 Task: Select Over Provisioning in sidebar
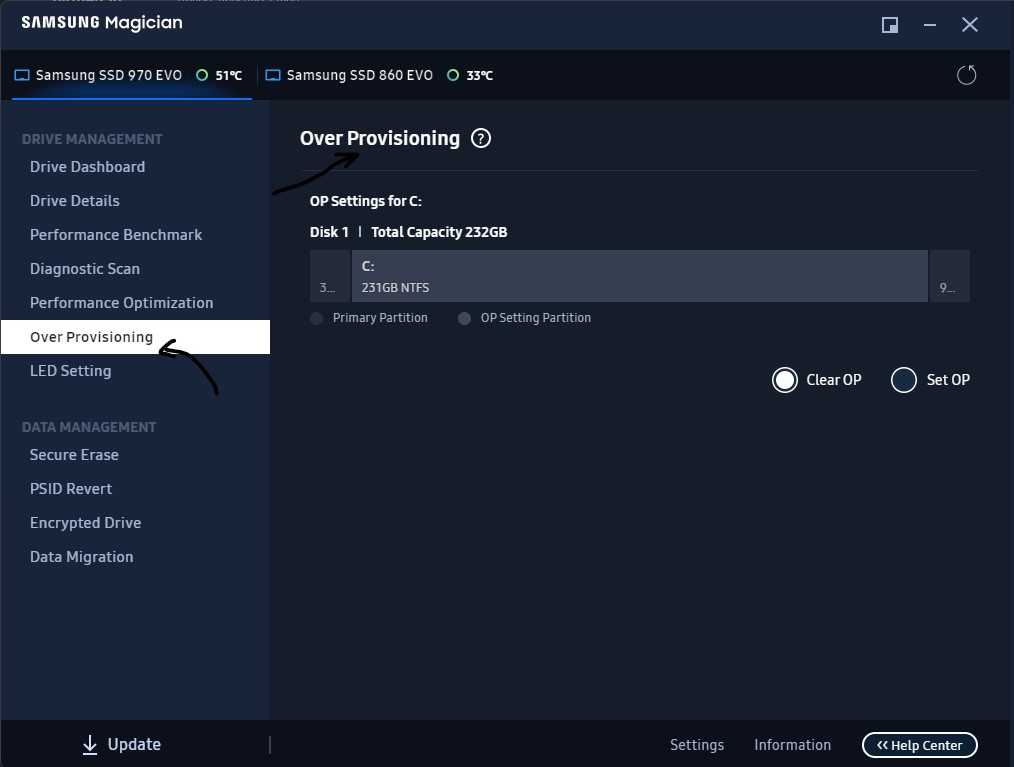135,337
